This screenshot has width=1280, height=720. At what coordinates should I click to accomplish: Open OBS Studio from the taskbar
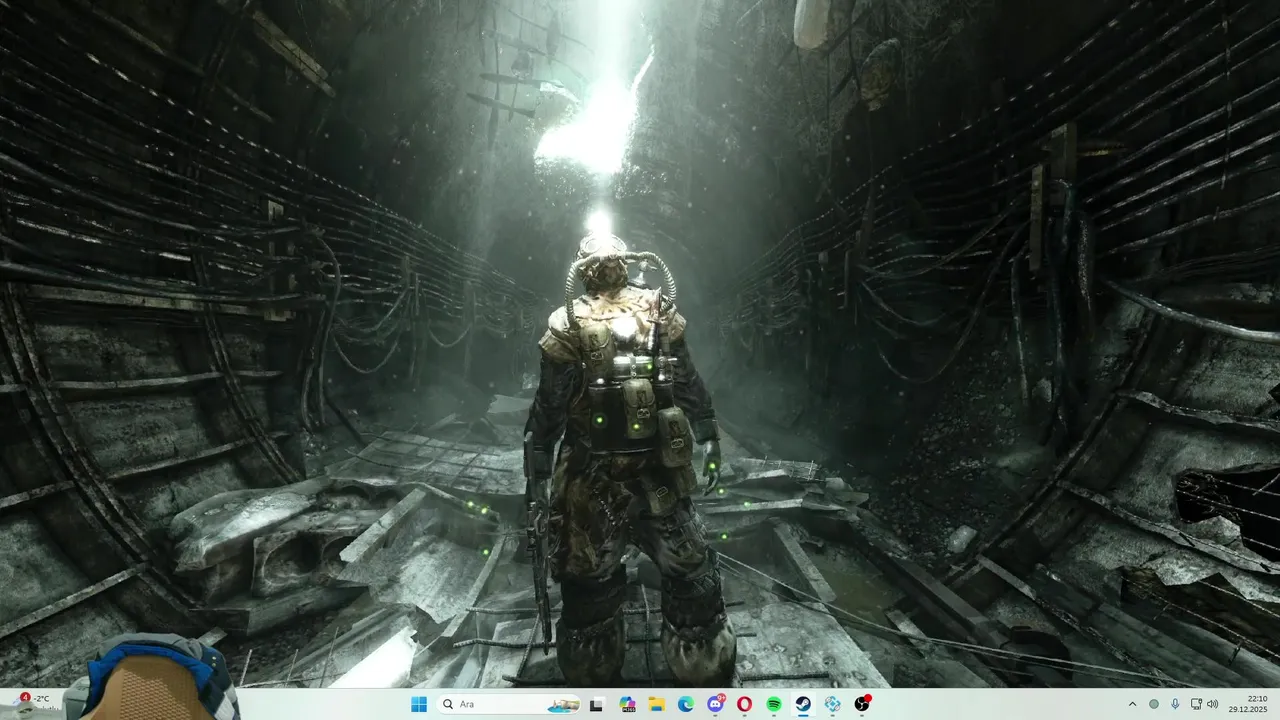click(x=862, y=704)
